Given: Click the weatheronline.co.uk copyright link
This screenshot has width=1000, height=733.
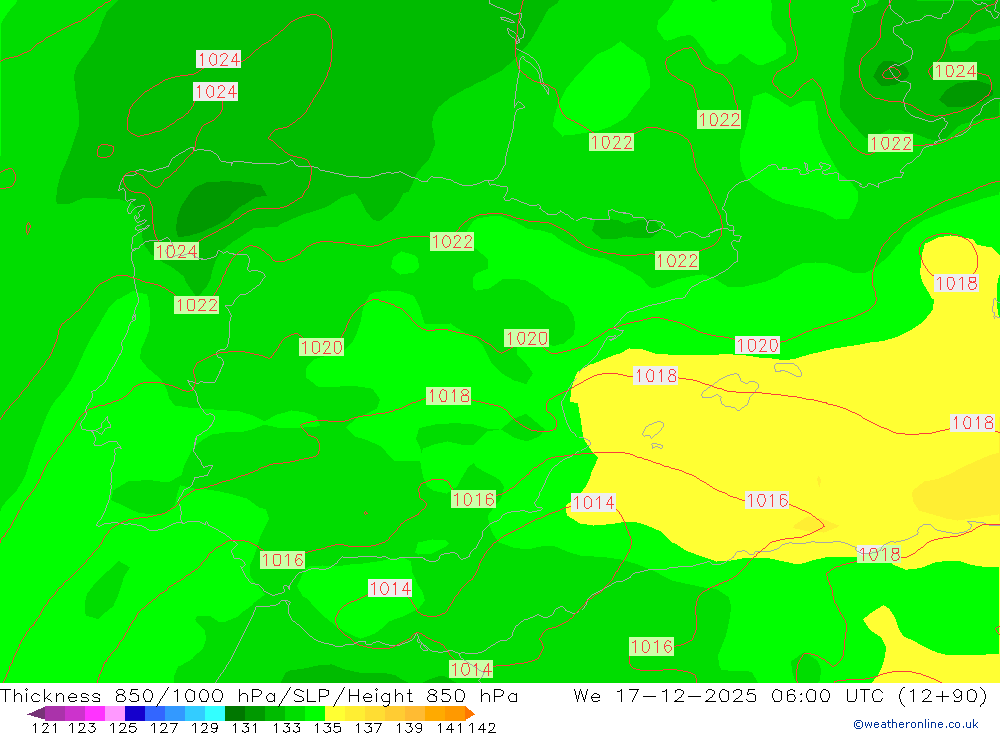Looking at the screenshot, I should coord(916,724).
